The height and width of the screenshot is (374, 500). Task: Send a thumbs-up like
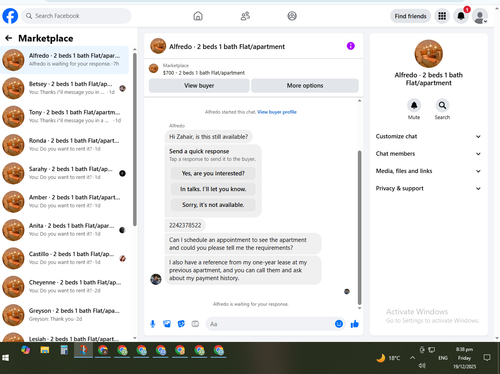355,324
